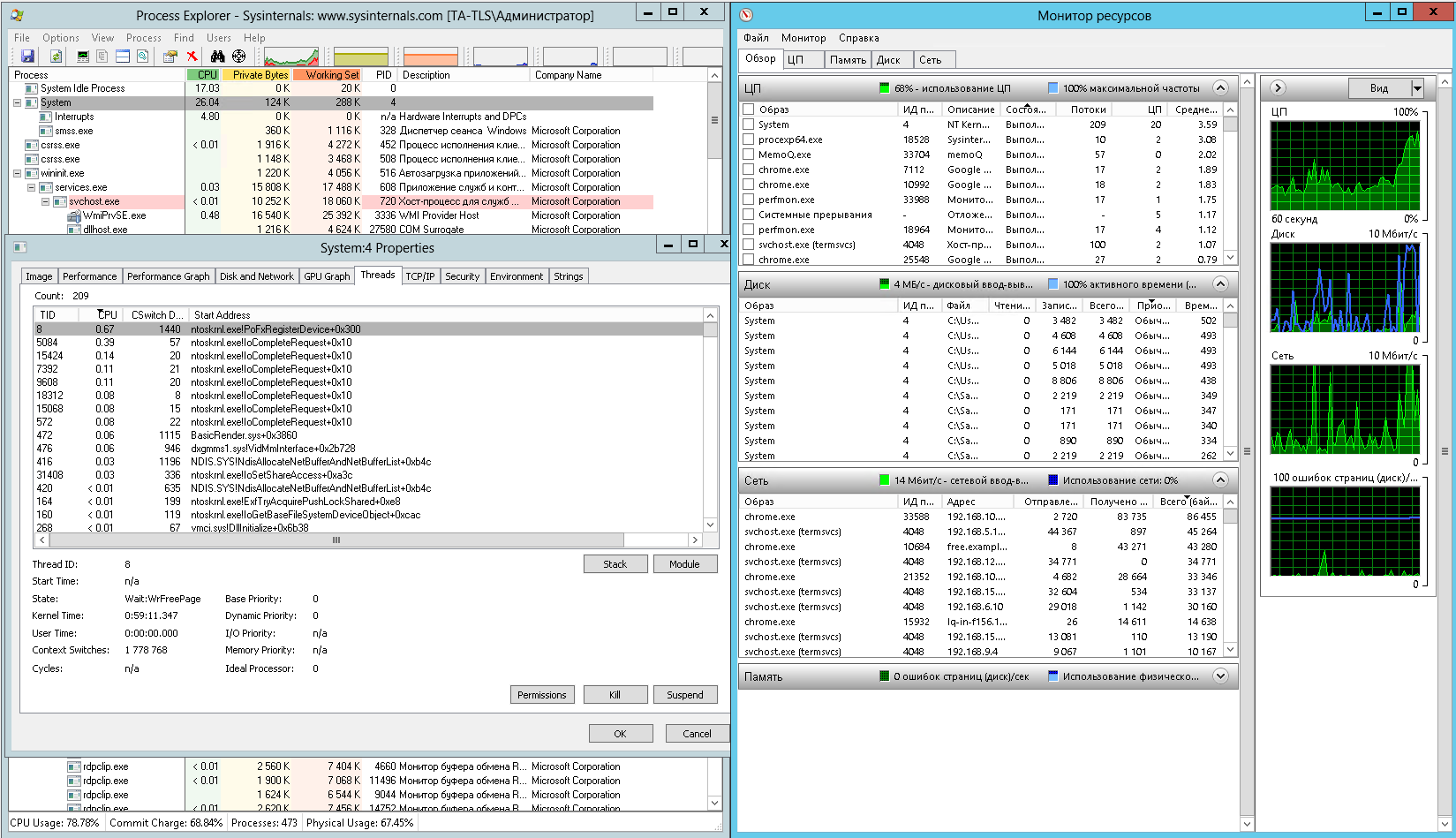Viewport: 1456px width, 838px height.
Task: Collapse the ЦП section chevron
Action: (1220, 87)
